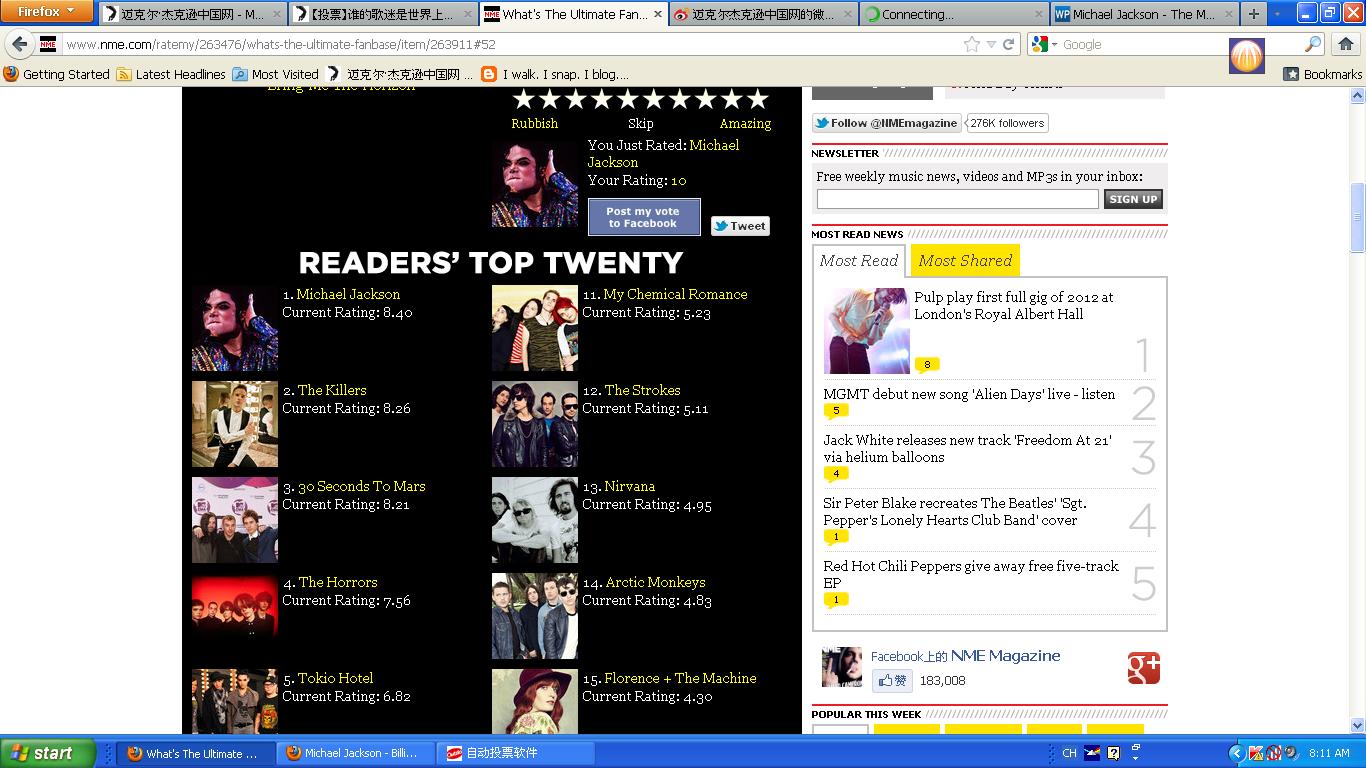Image resolution: width=1366 pixels, height=768 pixels.
Task: Open The Killers link in top twenty
Action: tap(332, 390)
